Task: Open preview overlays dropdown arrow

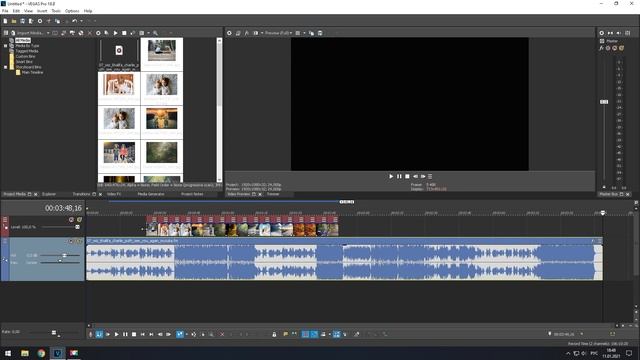Action: (x=304, y=33)
